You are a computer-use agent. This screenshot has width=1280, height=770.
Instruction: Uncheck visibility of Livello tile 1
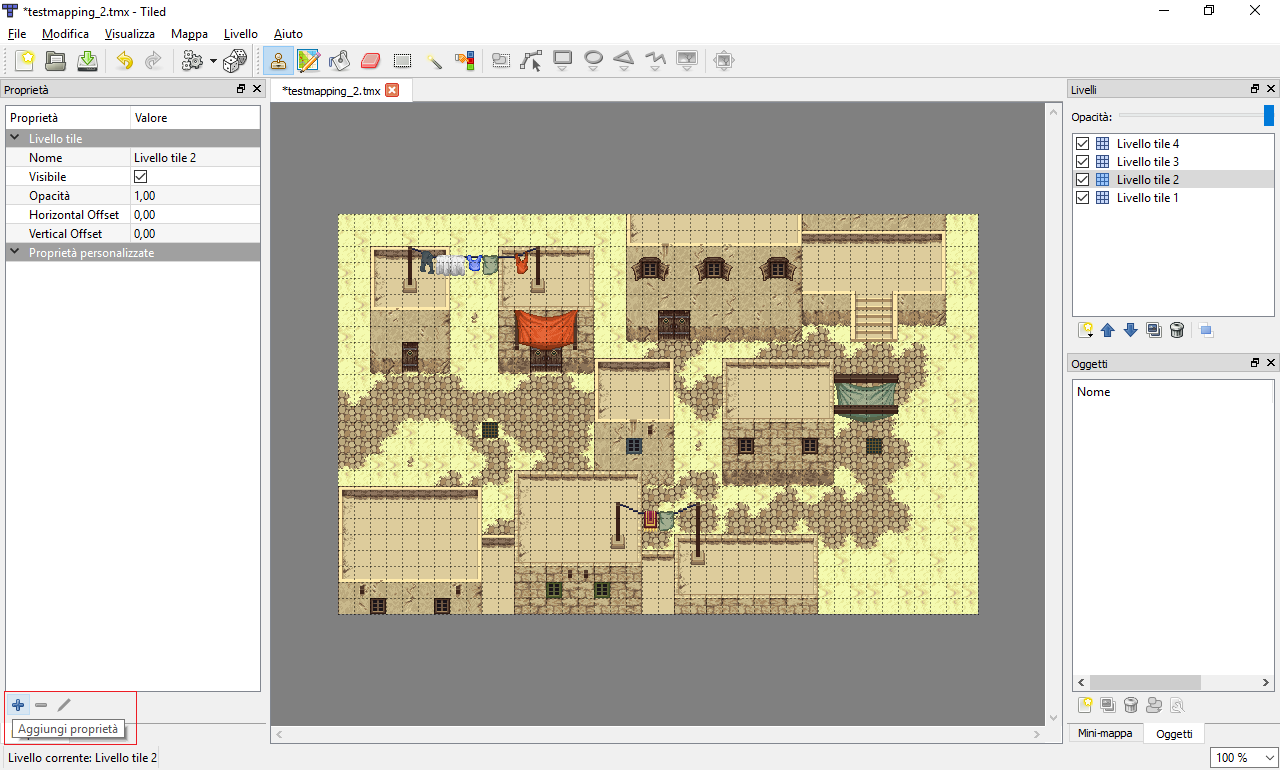pos(1082,198)
